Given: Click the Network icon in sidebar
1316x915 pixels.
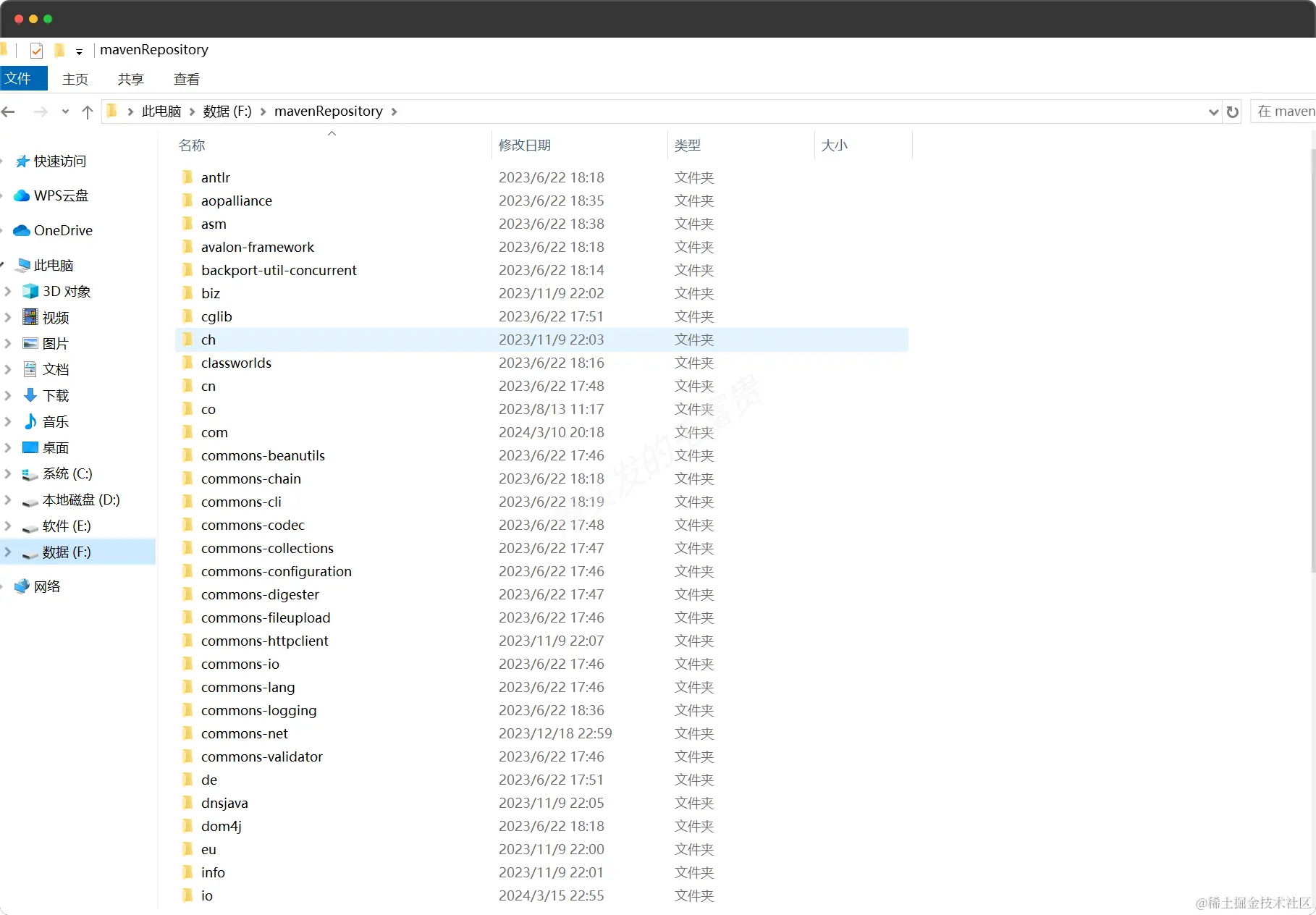Looking at the screenshot, I should (x=22, y=586).
